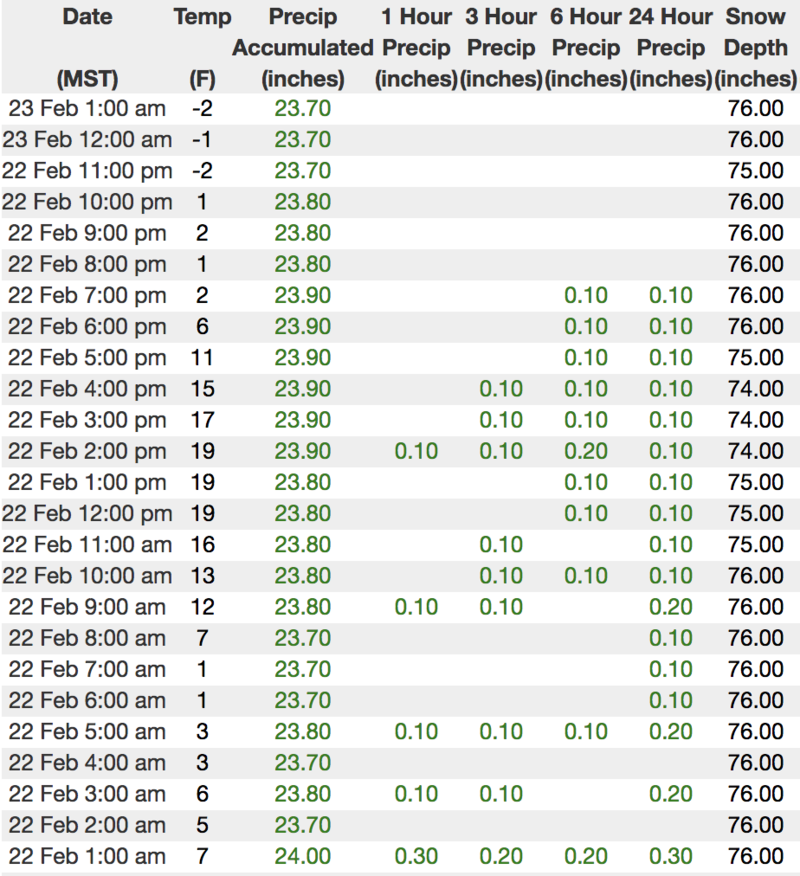Click the Temp (F) column header

(202, 47)
